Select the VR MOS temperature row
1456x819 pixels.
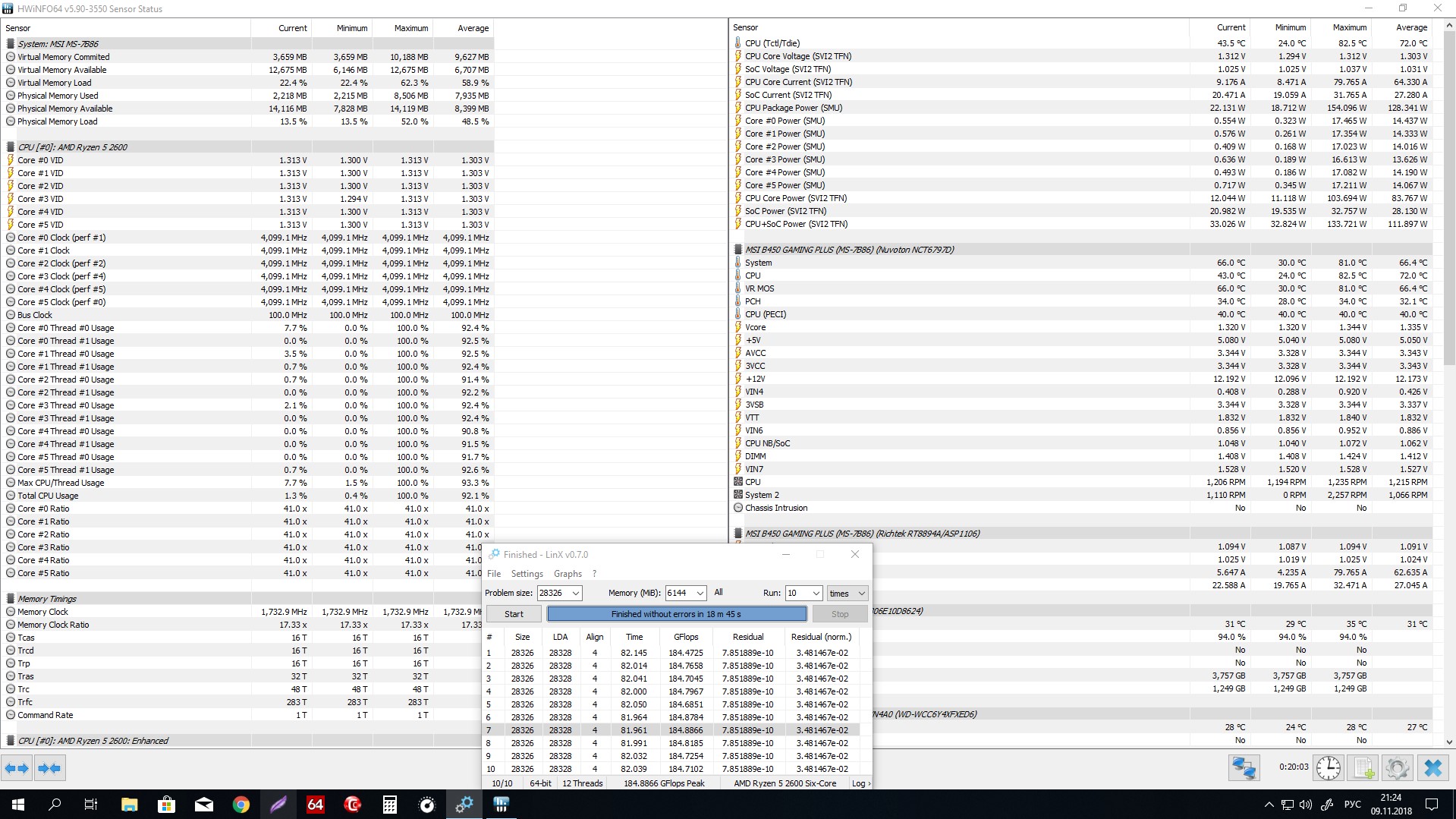[1083, 288]
